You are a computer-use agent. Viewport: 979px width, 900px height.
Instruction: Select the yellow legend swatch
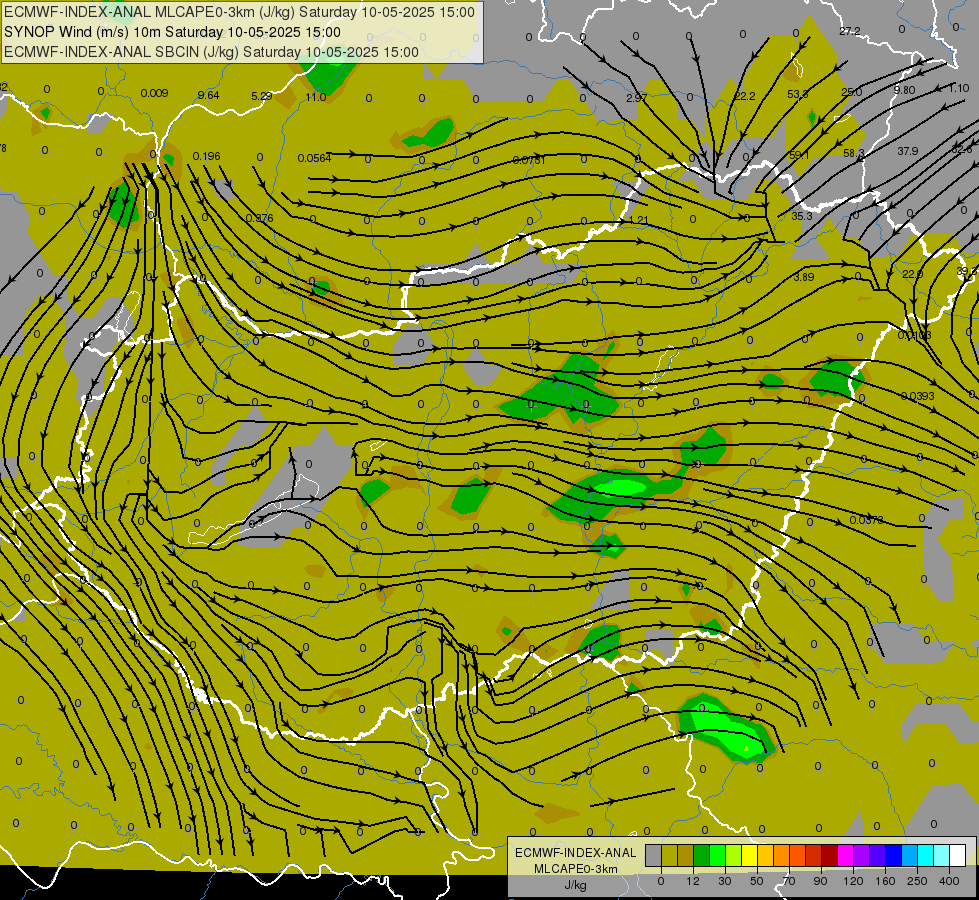pos(750,855)
